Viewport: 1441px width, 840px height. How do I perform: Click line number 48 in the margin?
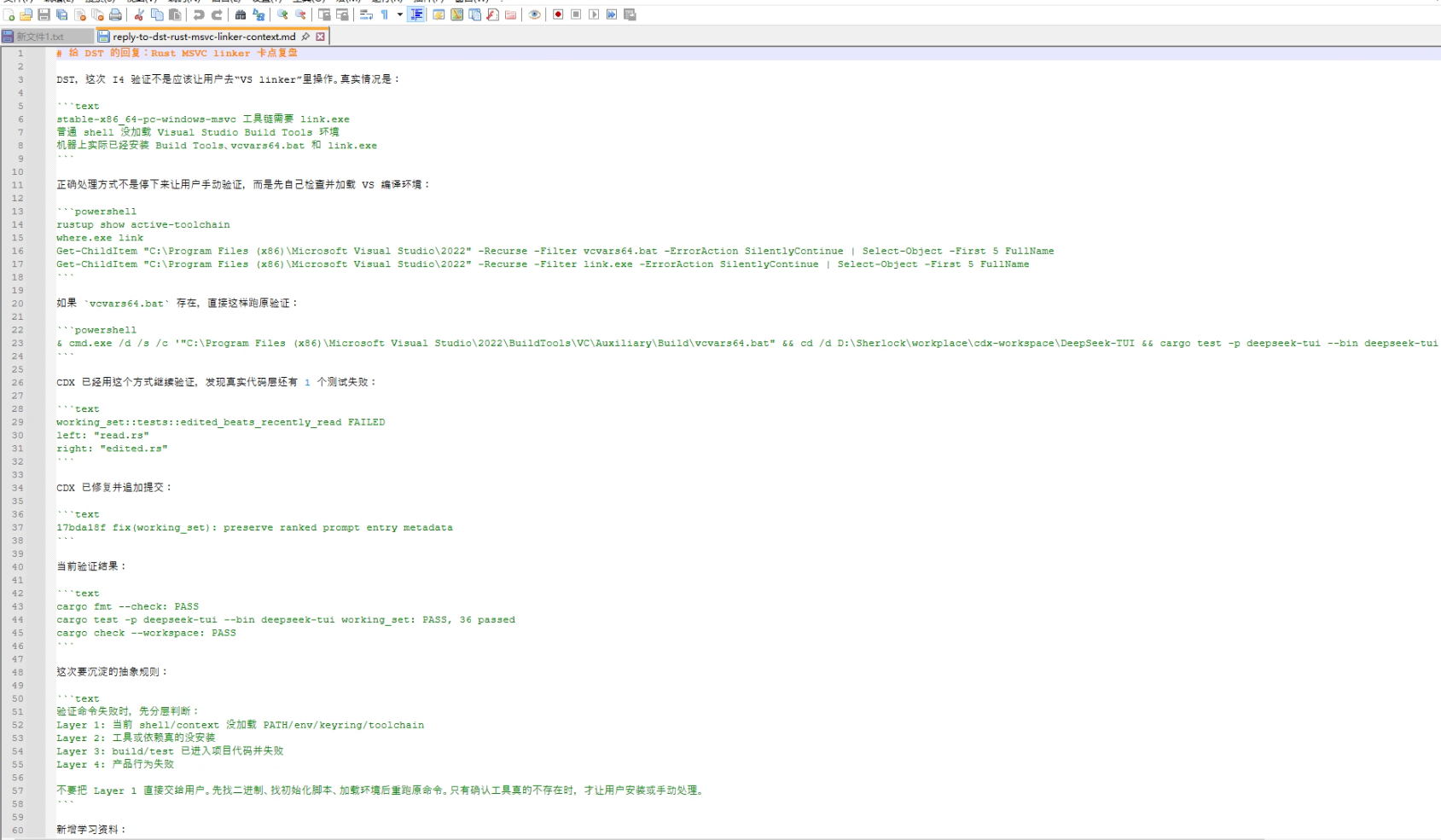(x=18, y=673)
